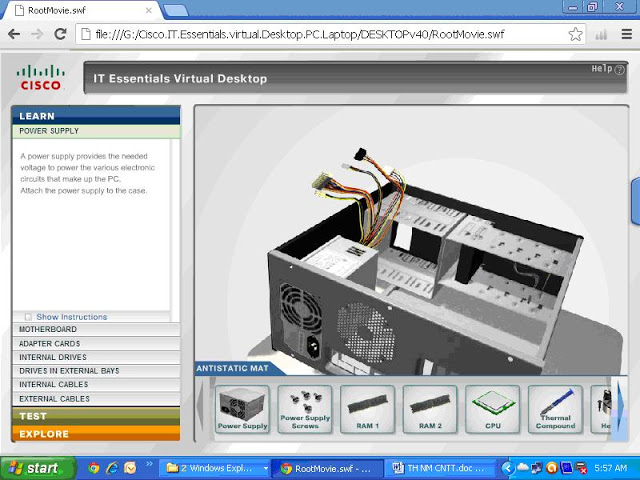640x480 pixels.
Task: Click the orange circular tray icon
Action: click(551, 468)
